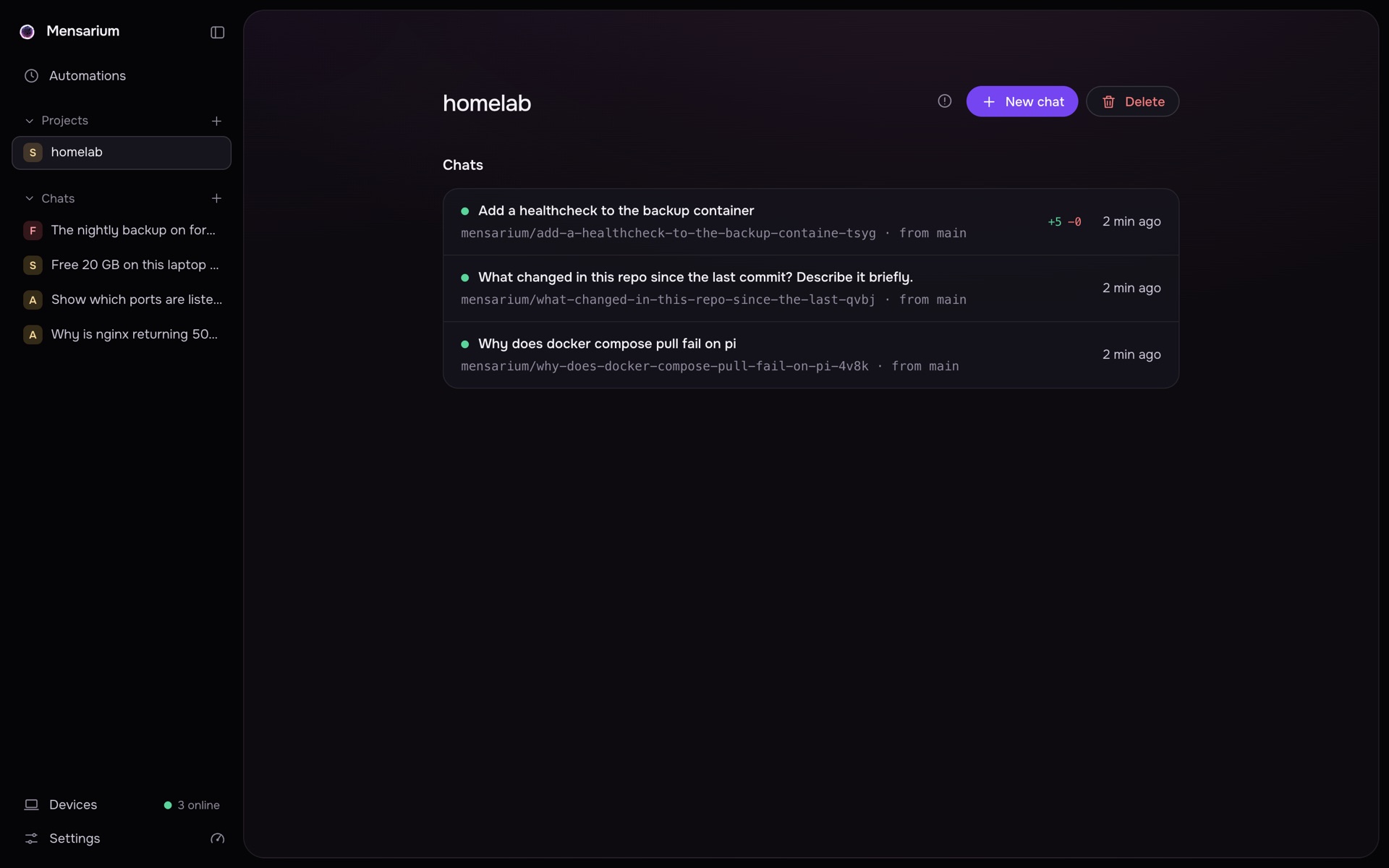This screenshot has height=868, width=1389.
Task: Open chat 'The nightly backup on for...'
Action: (x=122, y=231)
